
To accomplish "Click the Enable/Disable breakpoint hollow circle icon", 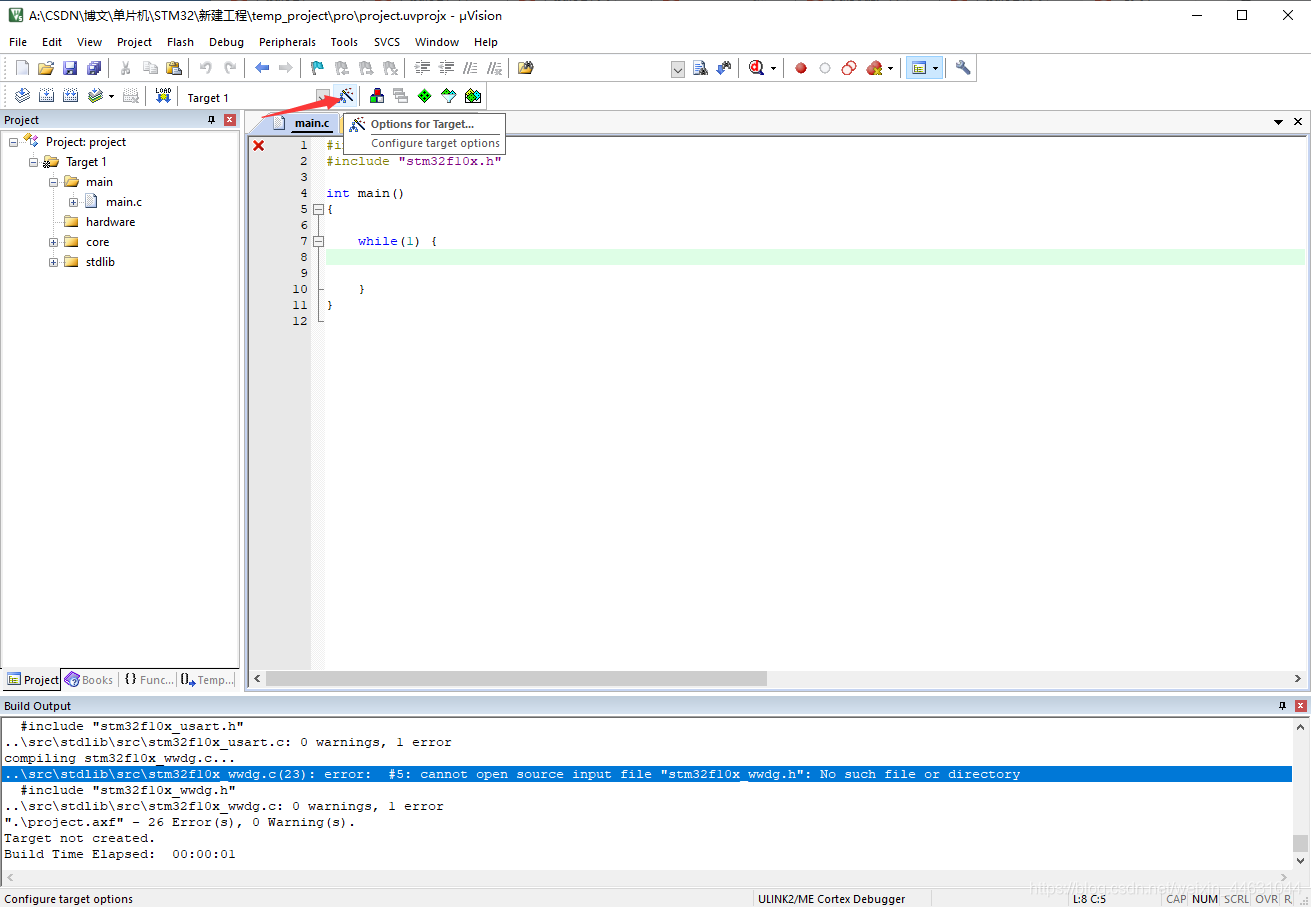I will tap(825, 68).
